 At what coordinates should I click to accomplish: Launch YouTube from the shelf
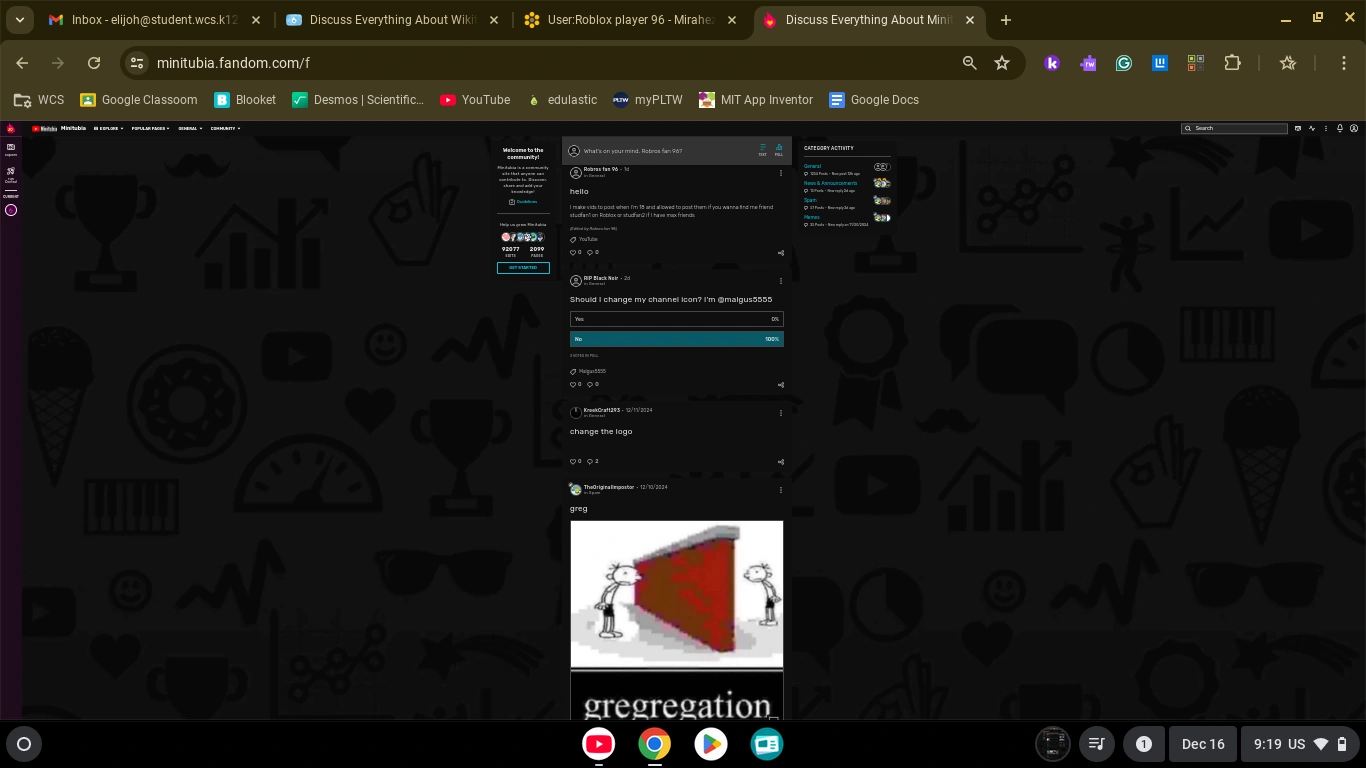click(599, 743)
